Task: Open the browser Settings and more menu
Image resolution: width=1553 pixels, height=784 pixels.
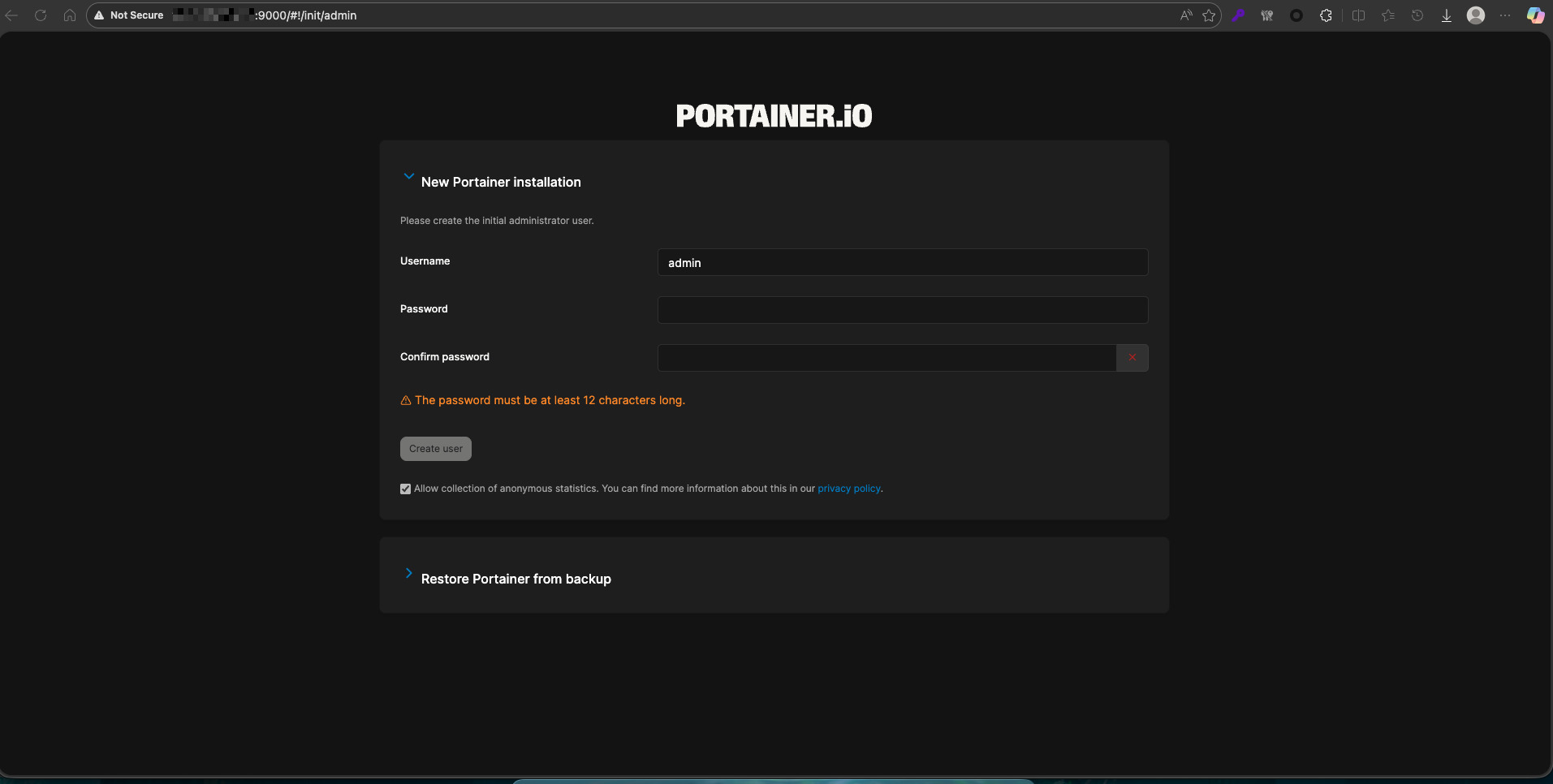Action: tap(1505, 15)
